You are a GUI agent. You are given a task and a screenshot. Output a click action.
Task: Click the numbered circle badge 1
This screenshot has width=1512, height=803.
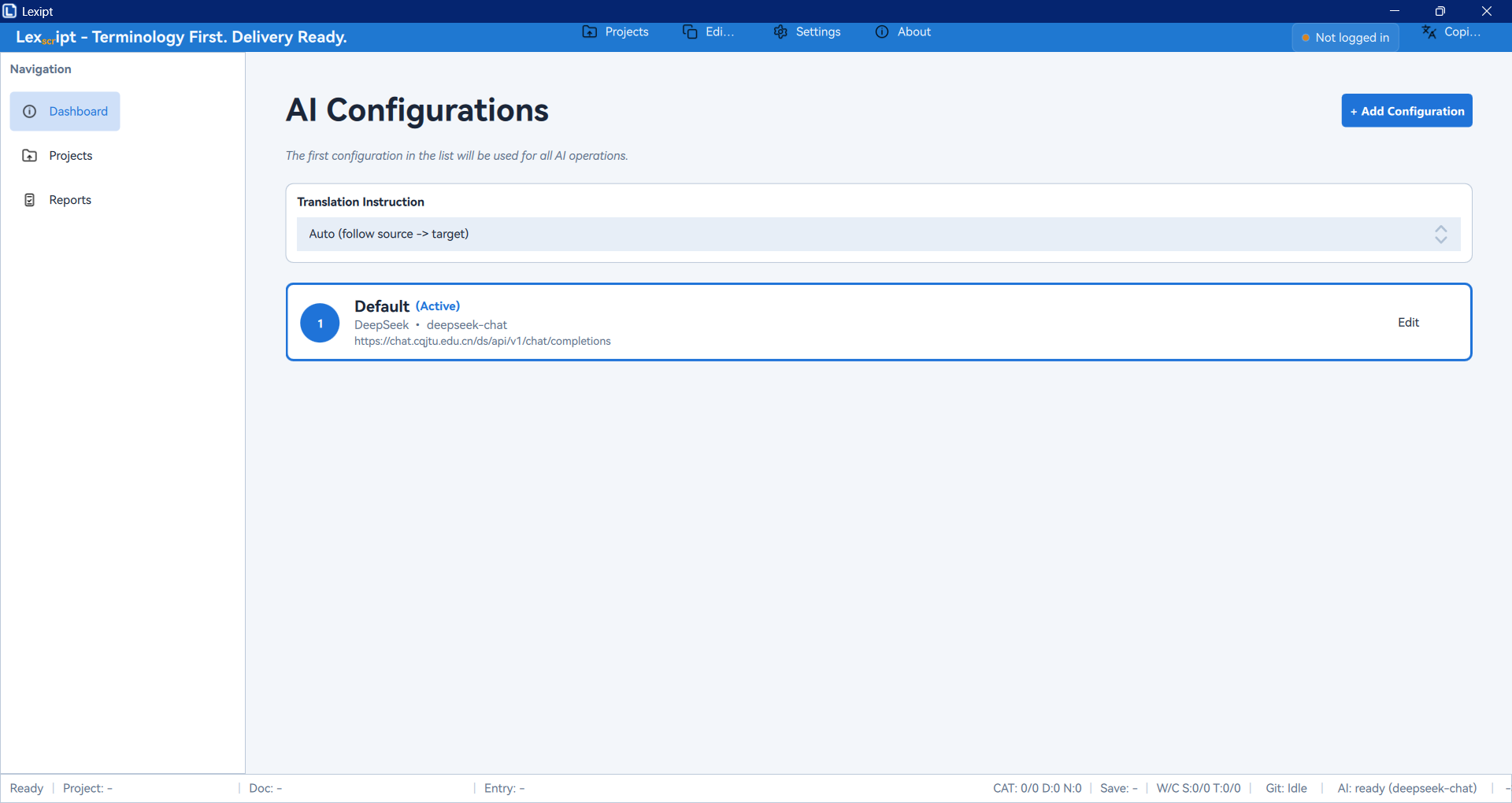(320, 324)
